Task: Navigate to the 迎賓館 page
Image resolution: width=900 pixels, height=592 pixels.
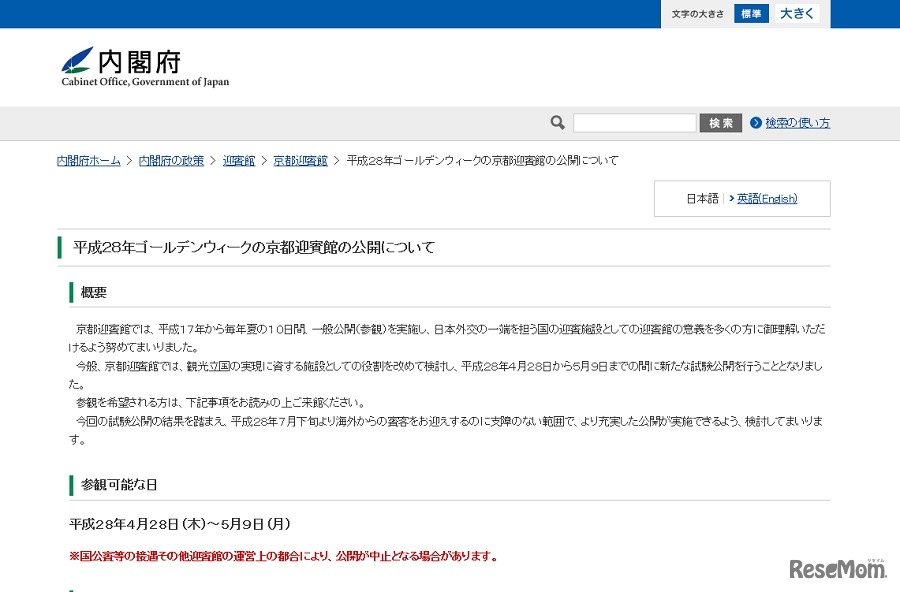Action: click(x=238, y=159)
